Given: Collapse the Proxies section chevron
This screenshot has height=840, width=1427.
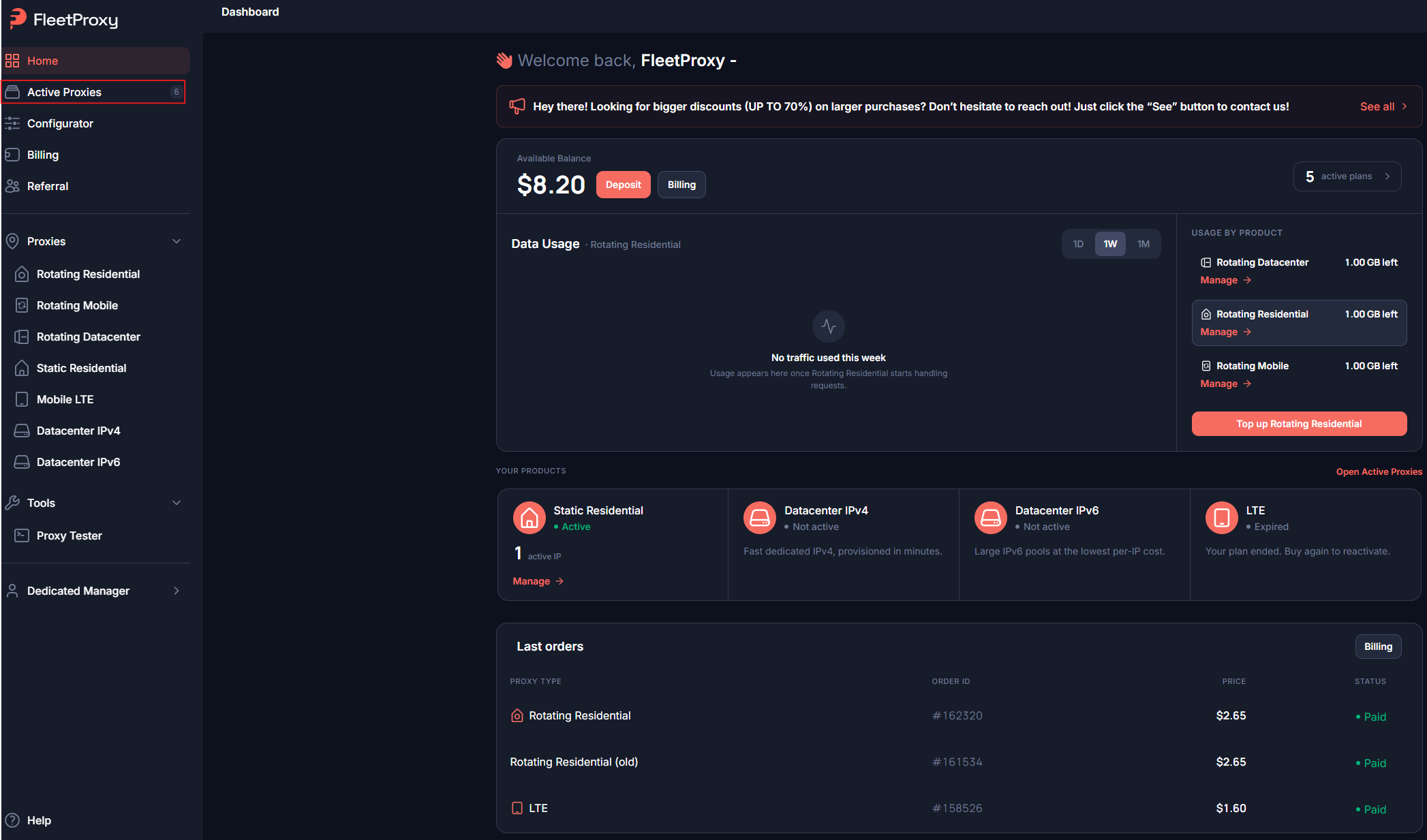Looking at the screenshot, I should (177, 241).
